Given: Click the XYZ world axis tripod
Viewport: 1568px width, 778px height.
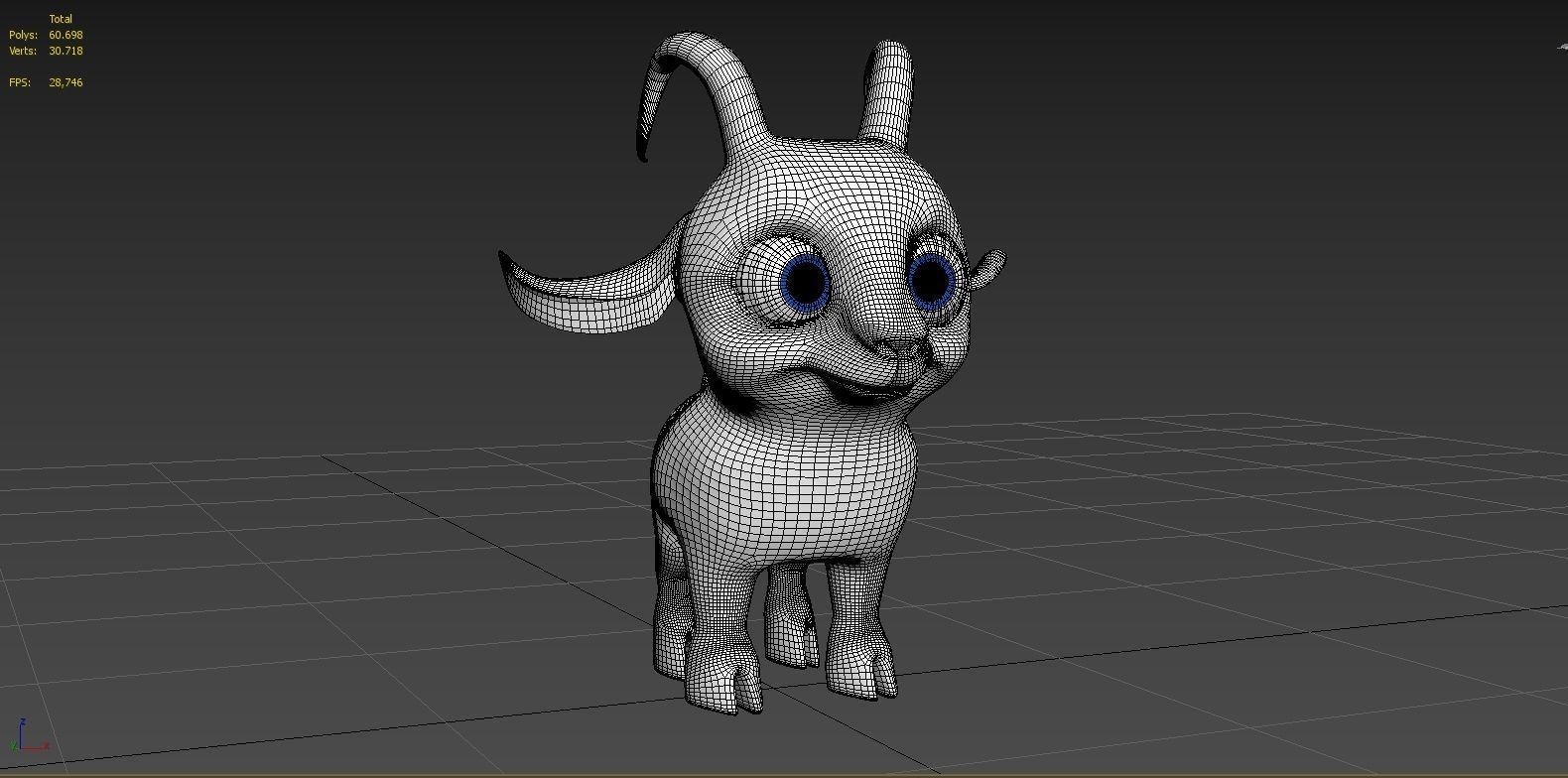Looking at the screenshot, I should (x=30, y=736).
